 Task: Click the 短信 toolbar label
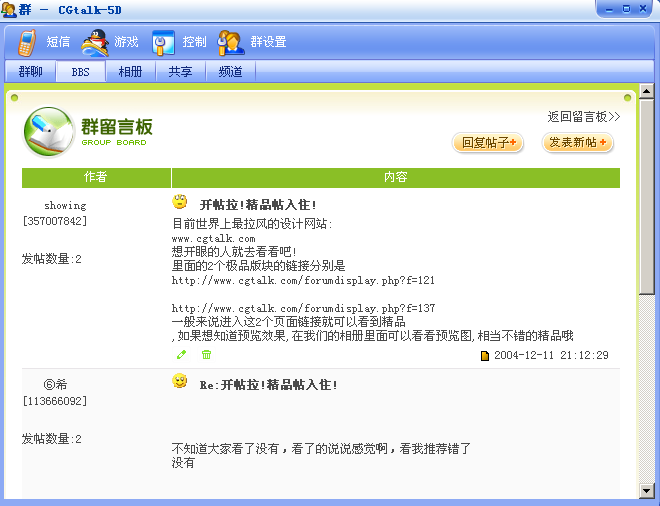point(58,42)
